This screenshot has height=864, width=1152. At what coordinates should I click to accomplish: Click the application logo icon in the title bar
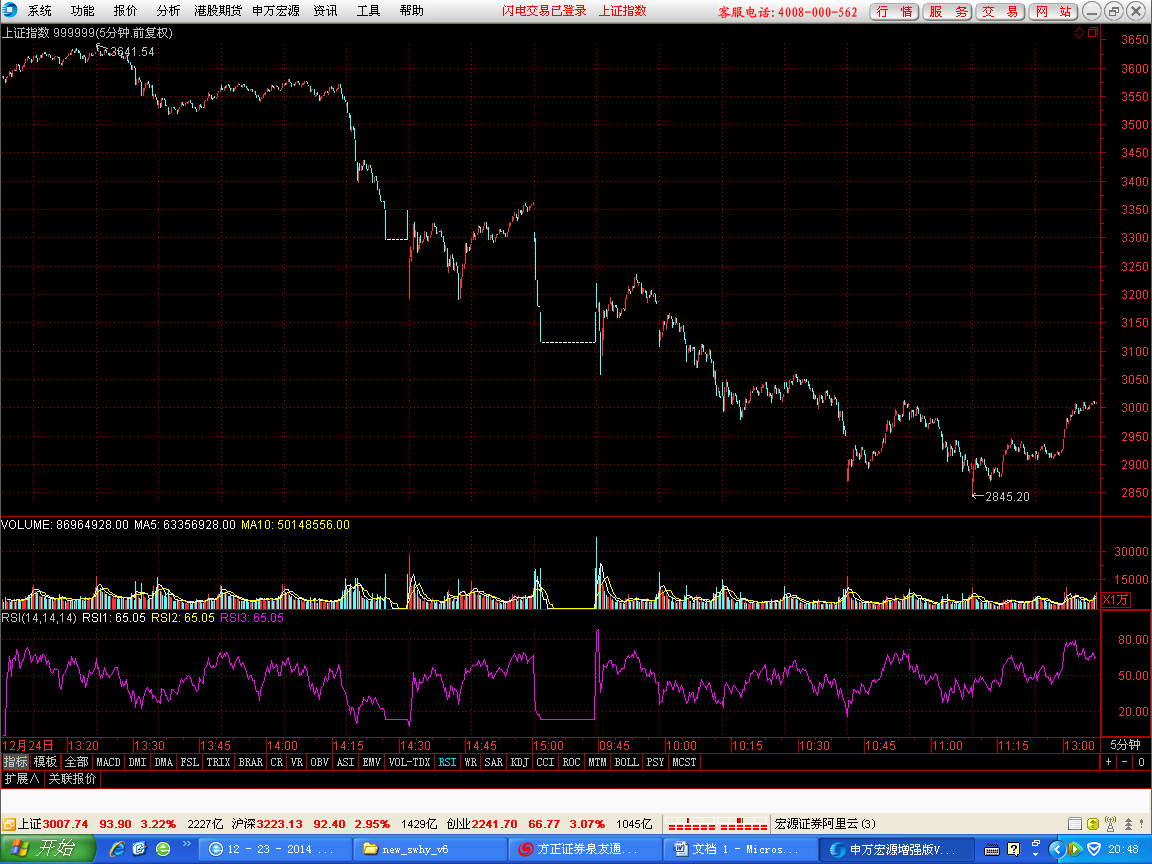coord(10,10)
